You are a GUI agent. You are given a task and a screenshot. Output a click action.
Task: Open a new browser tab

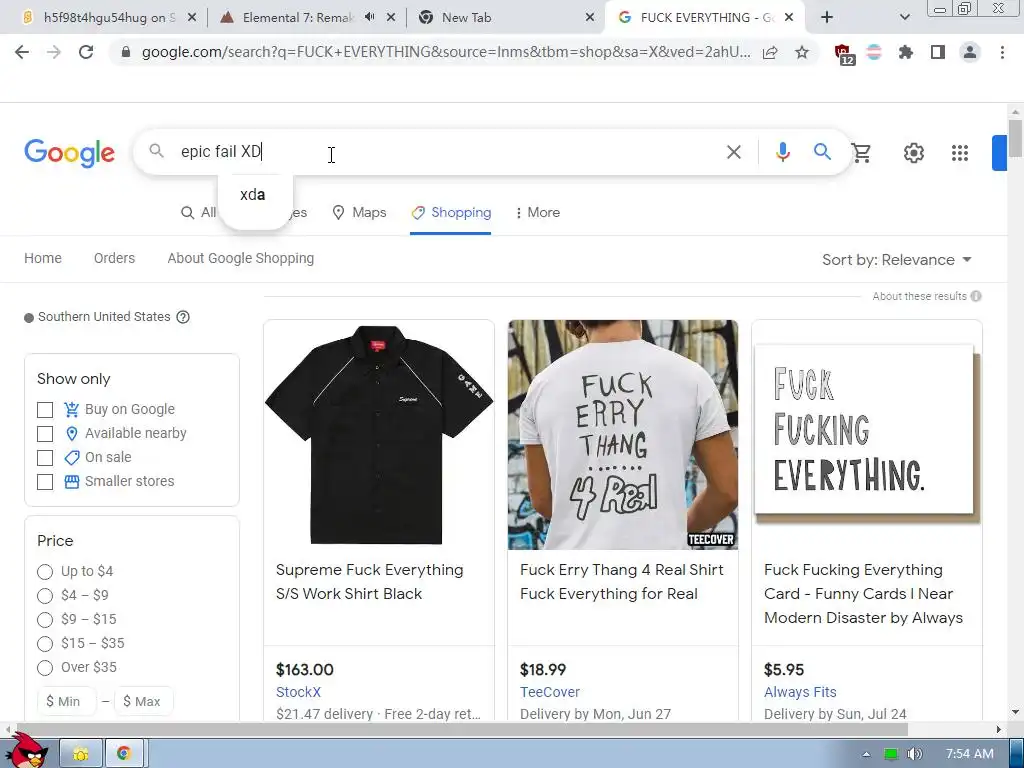[827, 17]
